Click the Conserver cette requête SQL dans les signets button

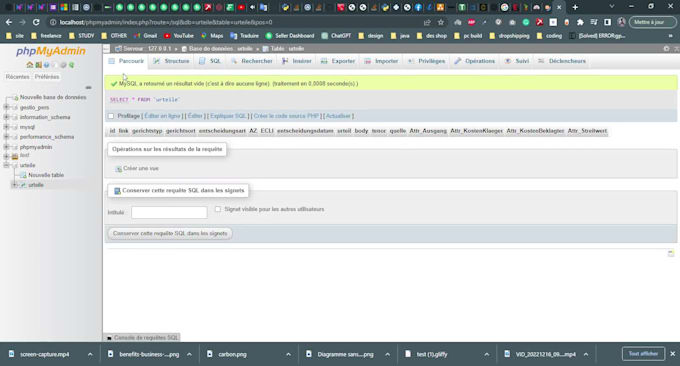tap(170, 233)
